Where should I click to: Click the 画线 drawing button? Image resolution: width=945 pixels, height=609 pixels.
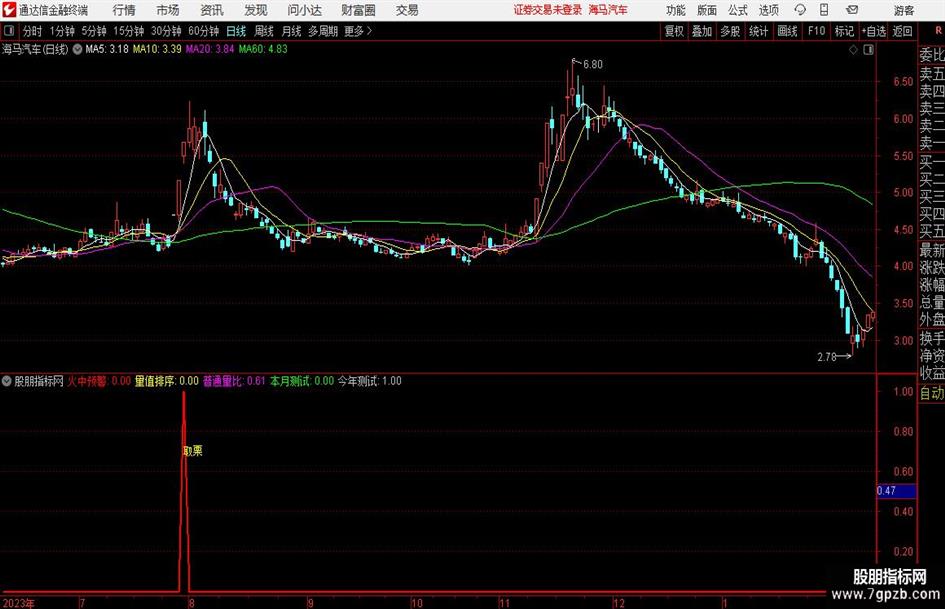tap(787, 31)
